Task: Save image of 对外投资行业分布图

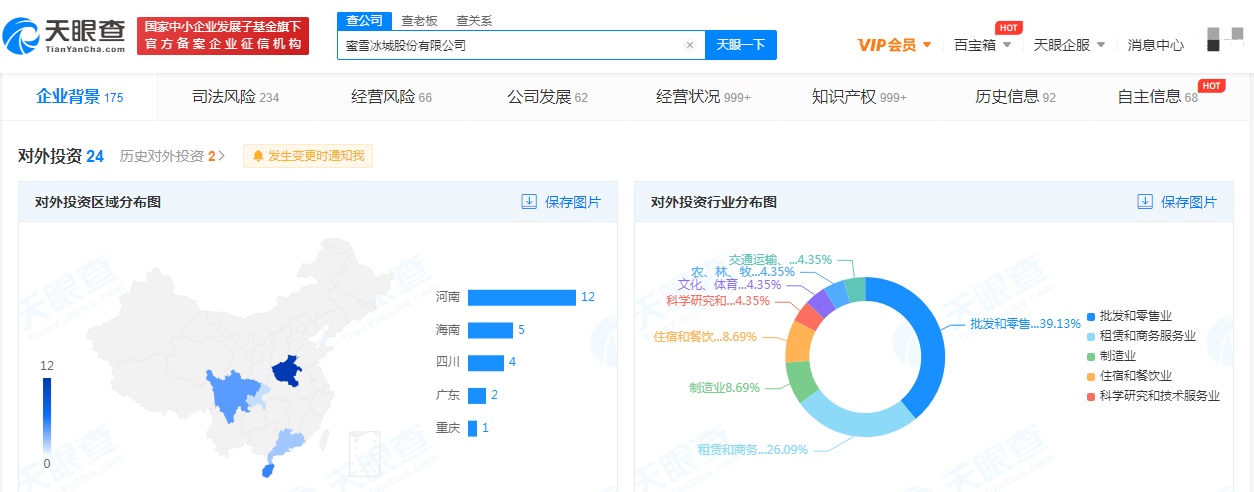Action: click(x=1177, y=202)
